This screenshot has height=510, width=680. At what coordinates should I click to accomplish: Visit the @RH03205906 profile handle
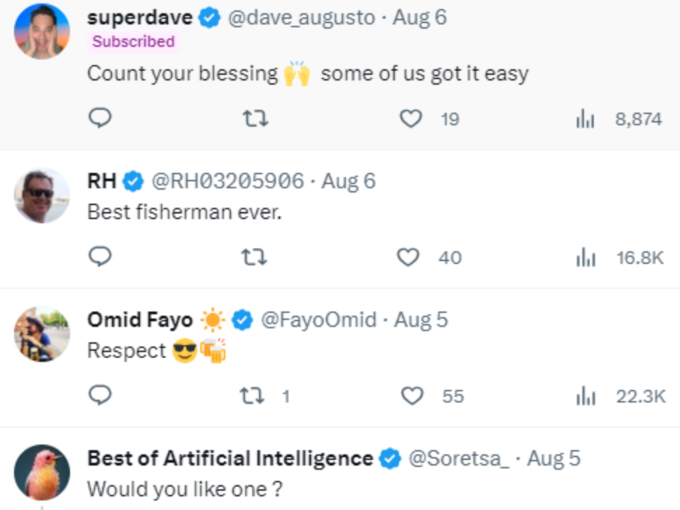pyautogui.click(x=228, y=181)
